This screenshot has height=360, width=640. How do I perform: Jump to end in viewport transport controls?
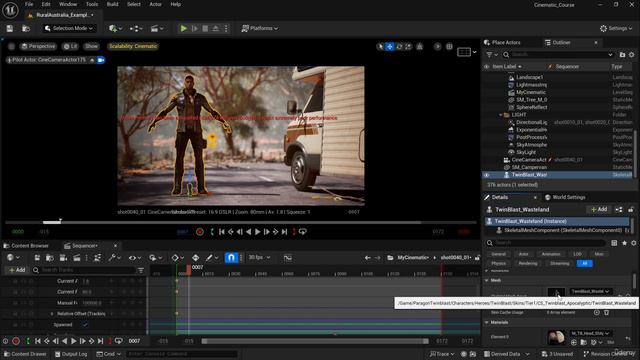click(x=284, y=232)
